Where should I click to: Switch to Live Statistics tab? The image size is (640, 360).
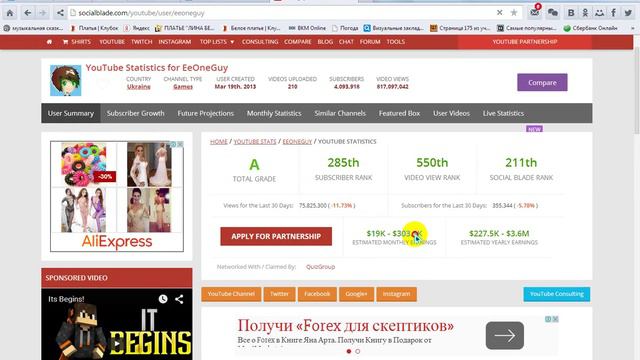click(x=503, y=113)
